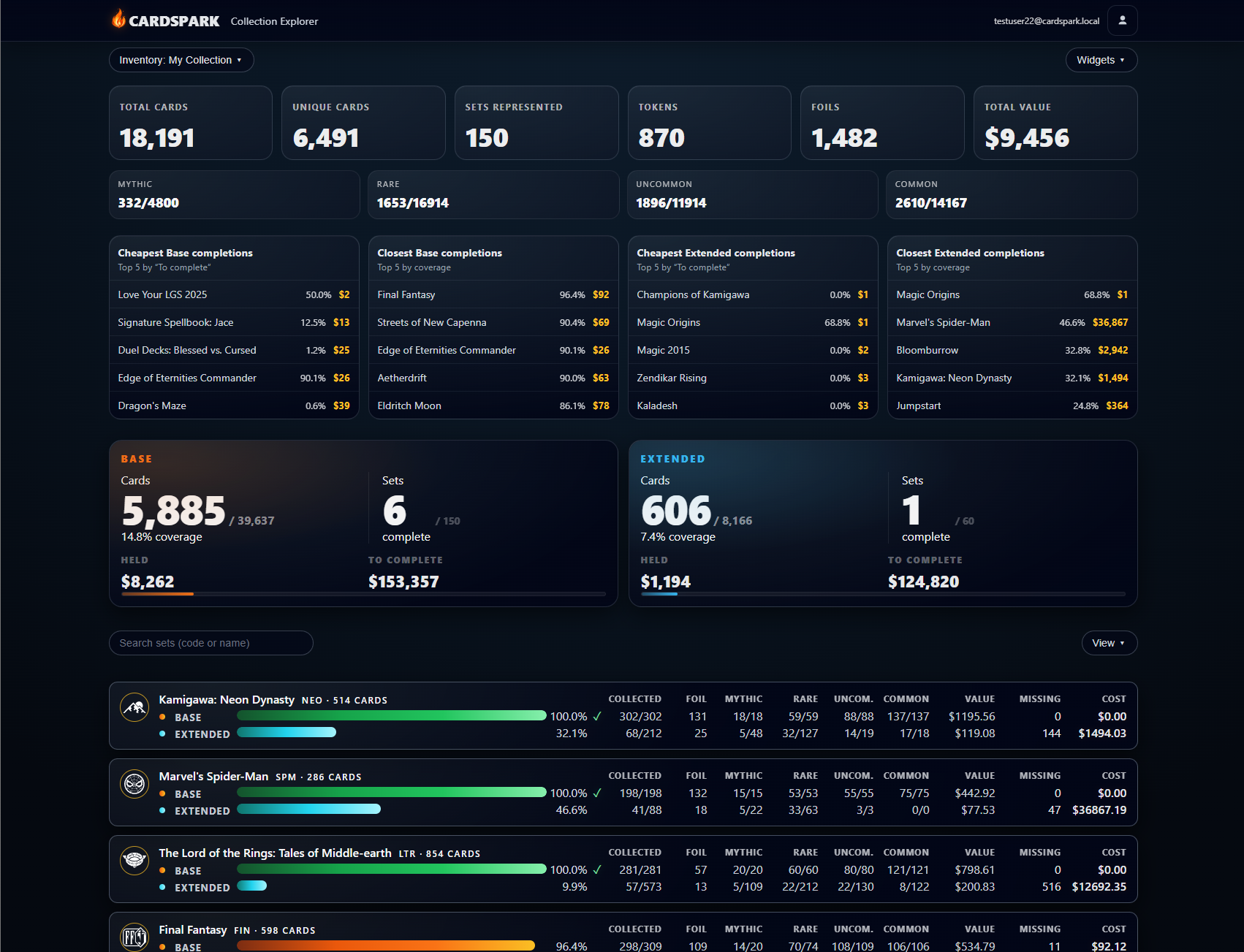Click the Marvel's Spider-Man set icon
Viewport: 1244px width, 952px height.
click(x=134, y=784)
